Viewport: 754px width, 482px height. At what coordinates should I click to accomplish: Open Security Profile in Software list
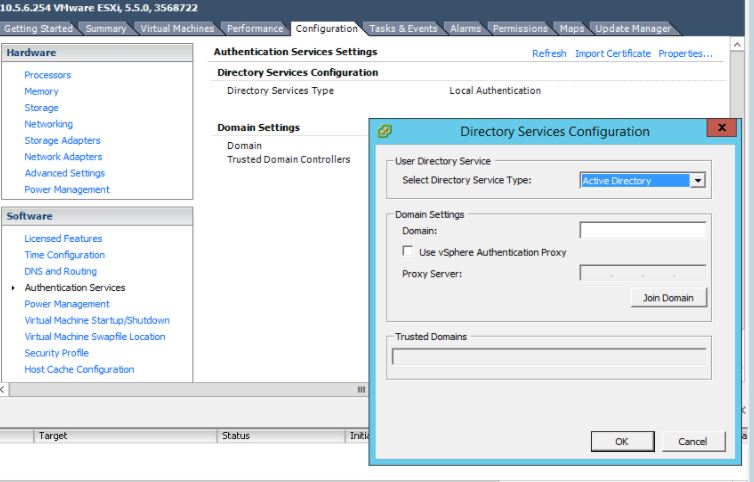57,353
